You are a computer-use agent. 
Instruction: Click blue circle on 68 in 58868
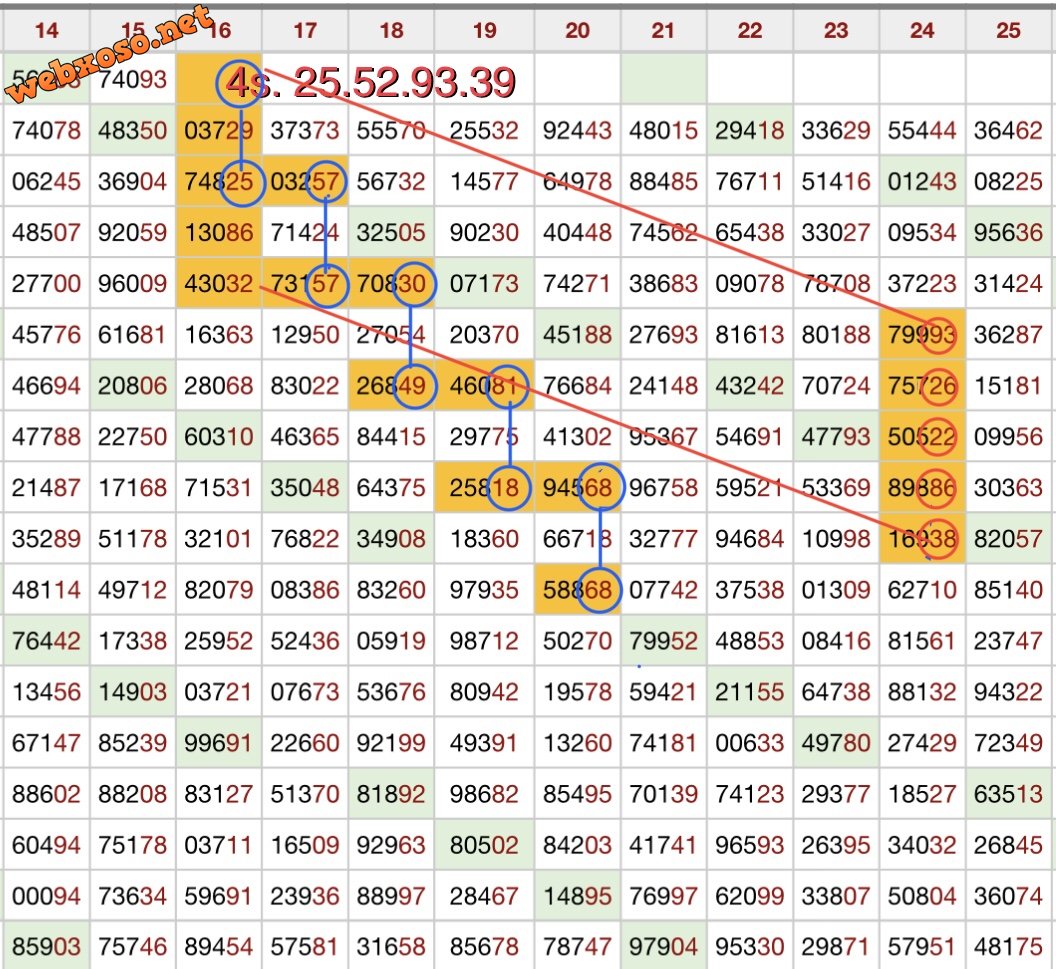[x=598, y=590]
